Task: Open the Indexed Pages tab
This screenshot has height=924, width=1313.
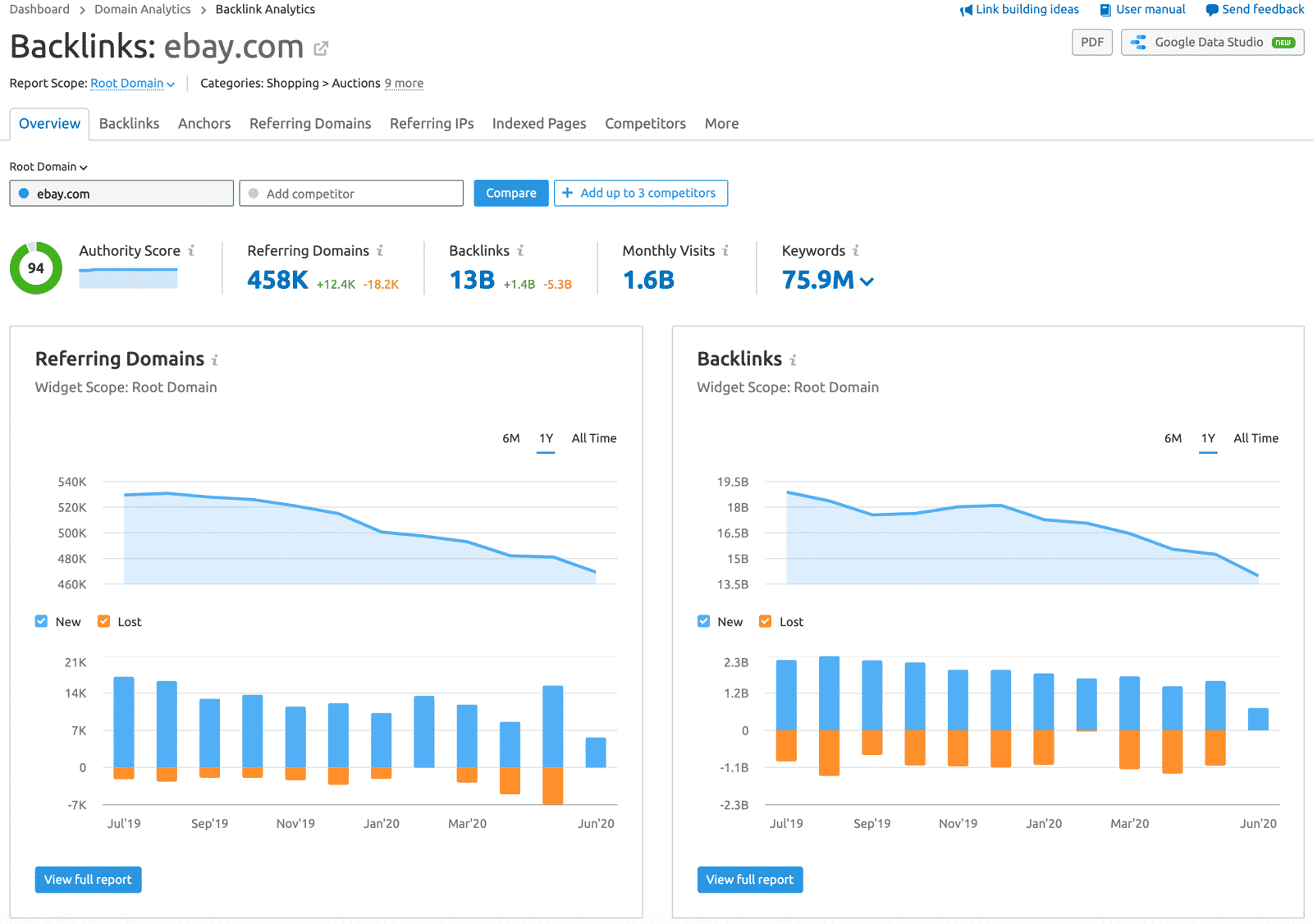Action: click(x=538, y=123)
